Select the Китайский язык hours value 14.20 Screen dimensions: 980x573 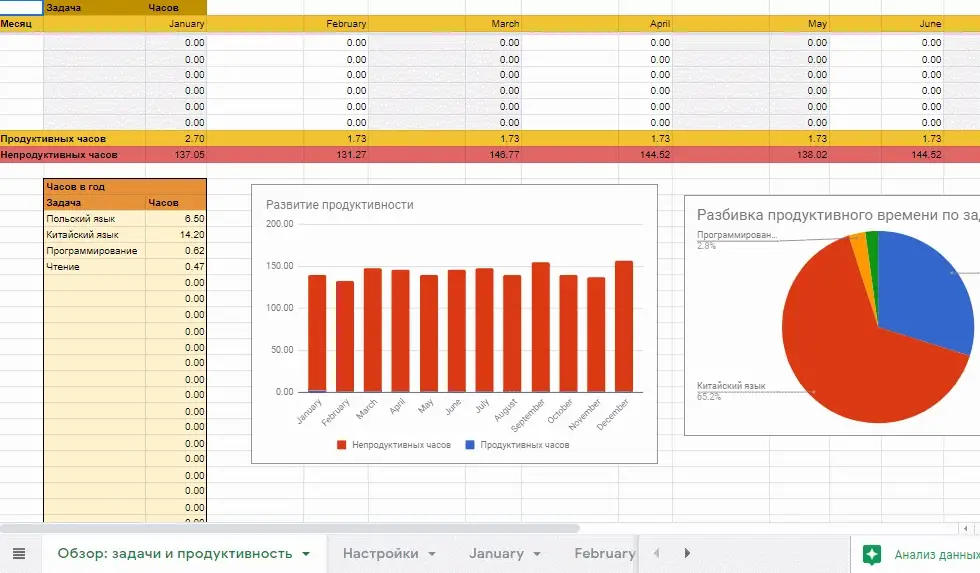(176, 235)
